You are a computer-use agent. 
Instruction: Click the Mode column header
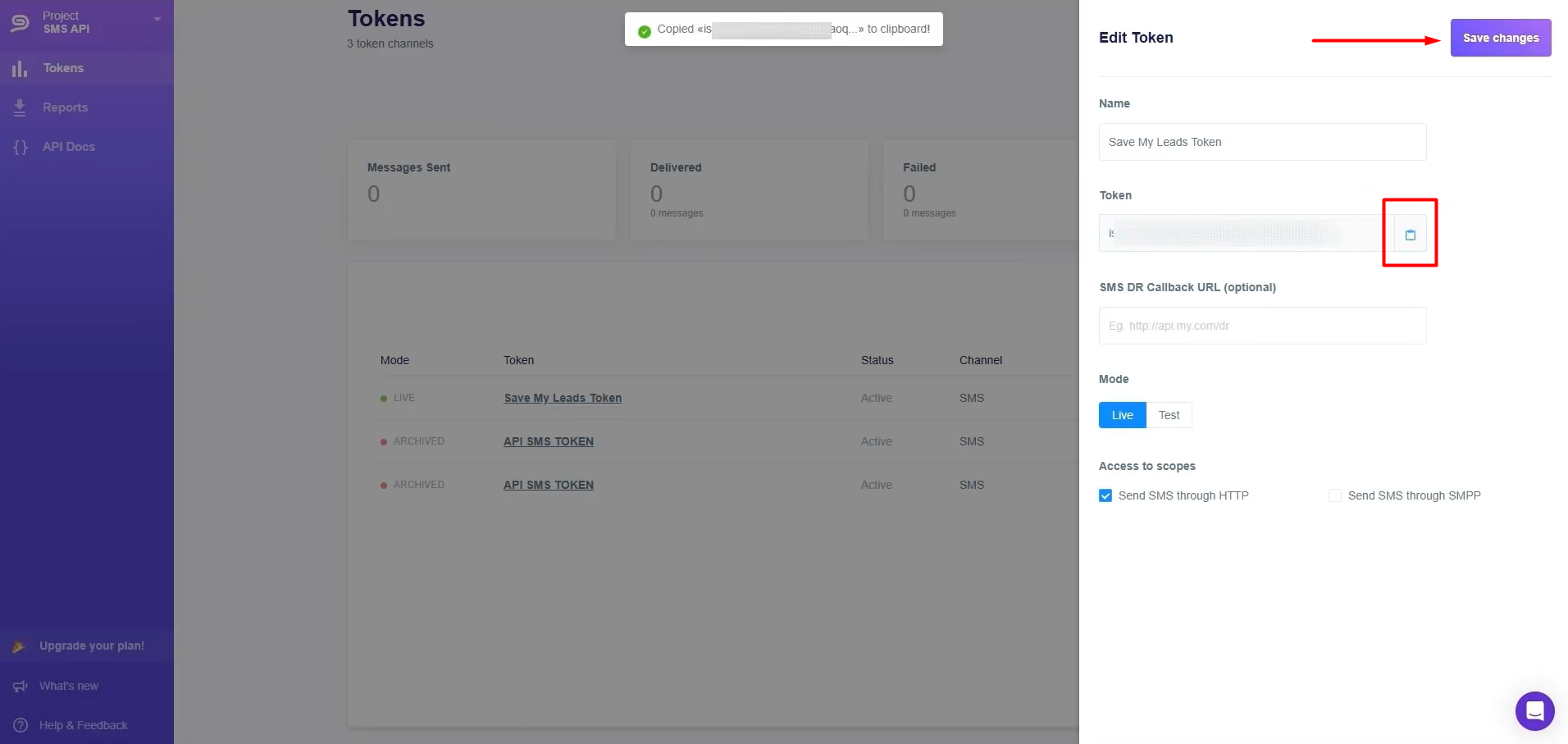point(394,360)
